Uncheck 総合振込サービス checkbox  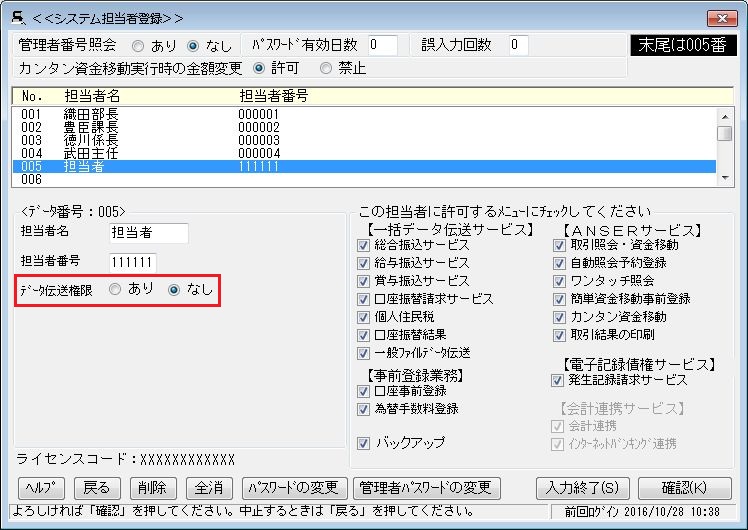coord(364,245)
